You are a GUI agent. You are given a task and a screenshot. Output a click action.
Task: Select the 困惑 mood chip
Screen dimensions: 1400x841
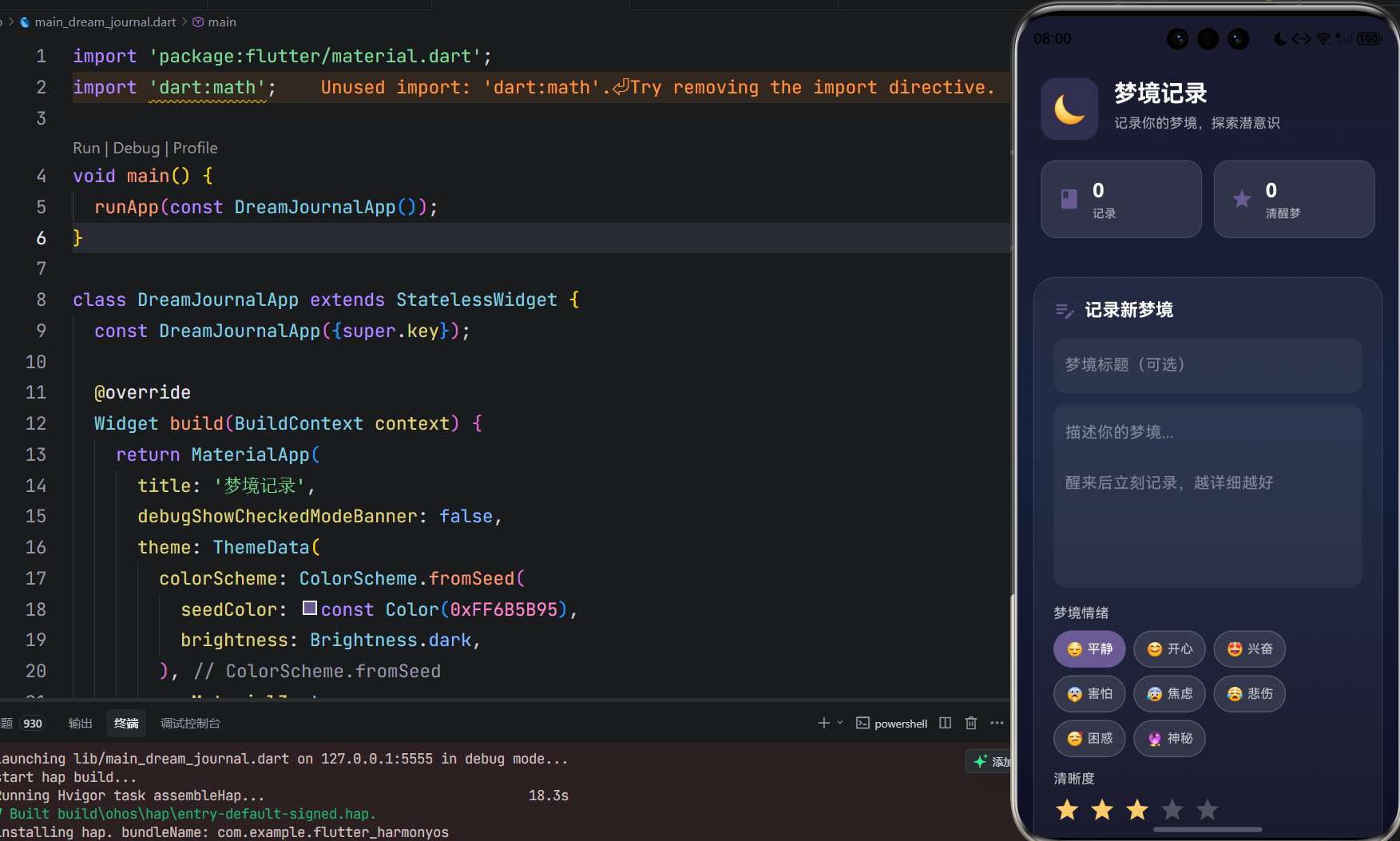point(1089,738)
